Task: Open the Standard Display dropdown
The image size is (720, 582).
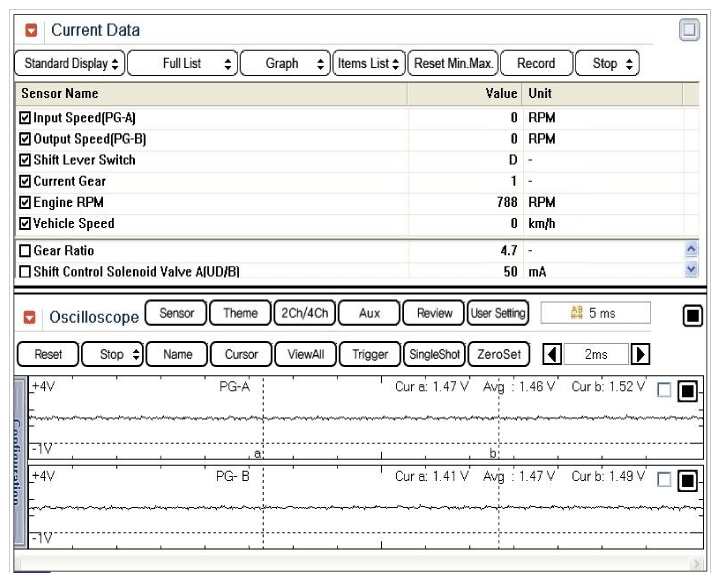Action: click(70, 63)
